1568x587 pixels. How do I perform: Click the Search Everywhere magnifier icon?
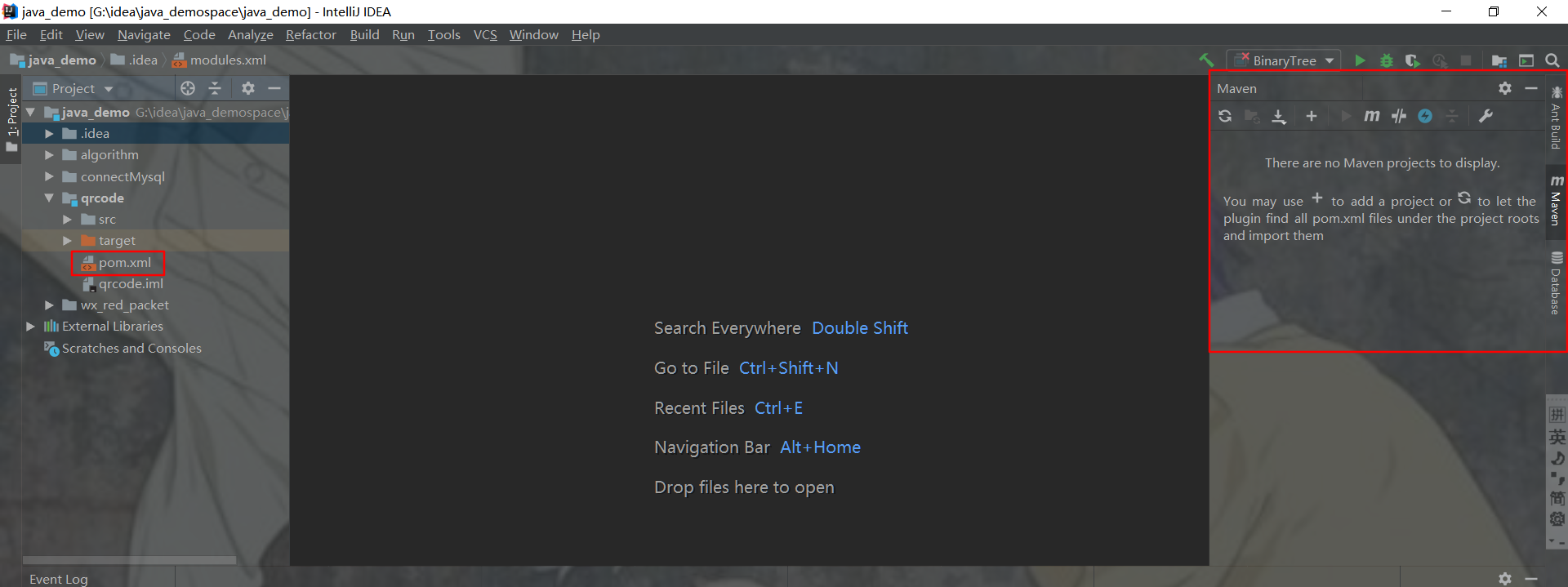tap(1552, 60)
